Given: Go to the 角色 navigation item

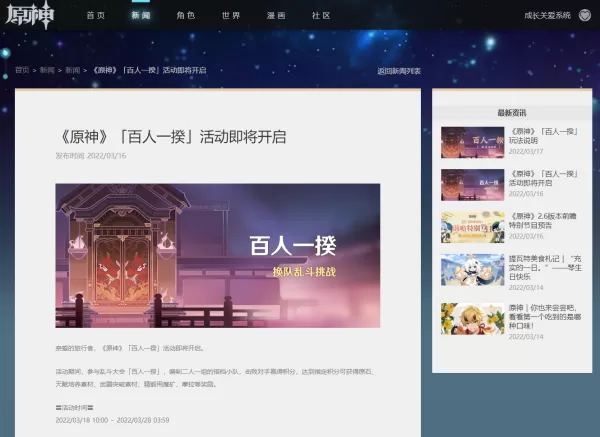Looking at the screenshot, I should pos(186,15).
